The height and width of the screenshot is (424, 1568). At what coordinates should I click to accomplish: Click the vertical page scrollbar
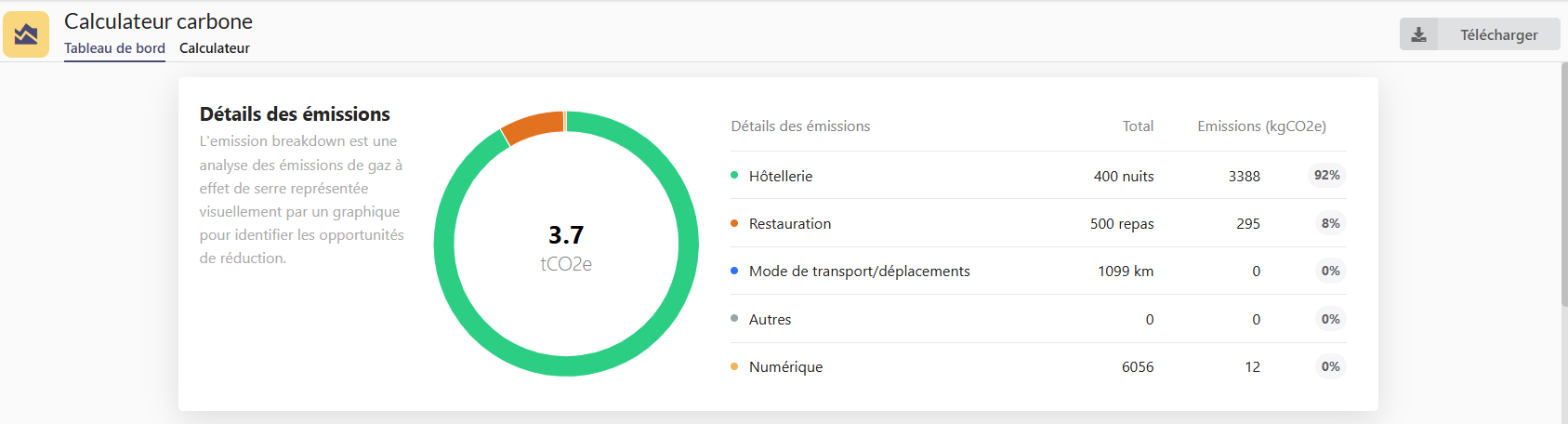click(x=1563, y=186)
